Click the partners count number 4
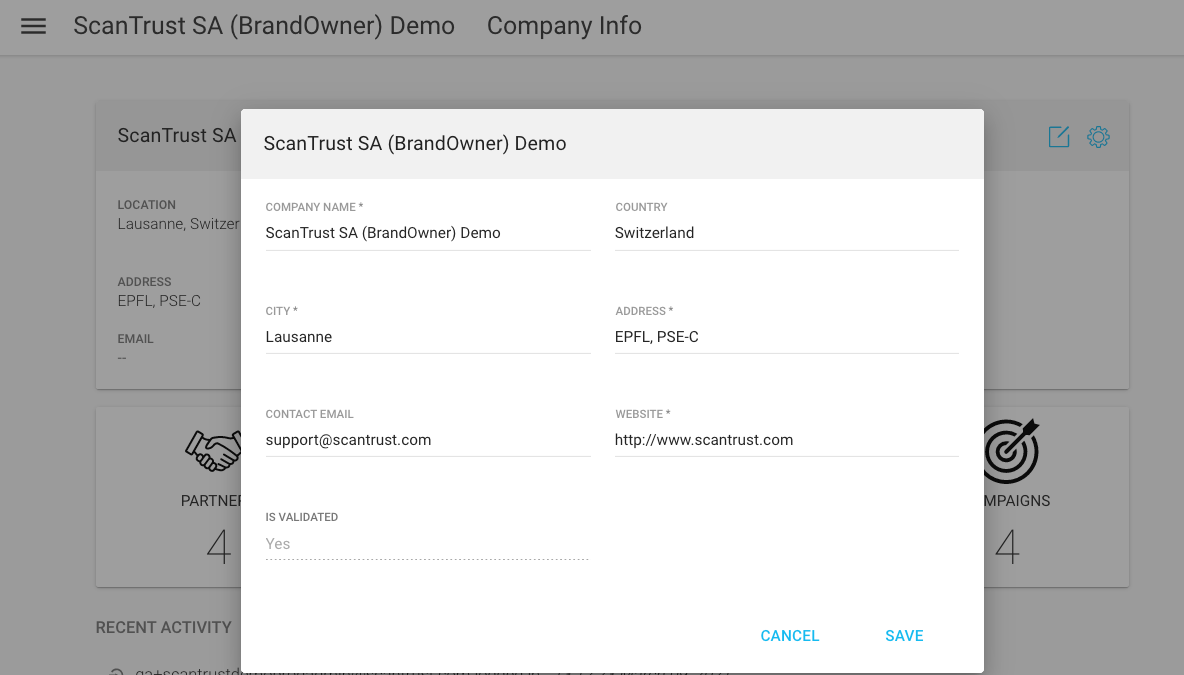The width and height of the screenshot is (1184, 675). click(218, 547)
